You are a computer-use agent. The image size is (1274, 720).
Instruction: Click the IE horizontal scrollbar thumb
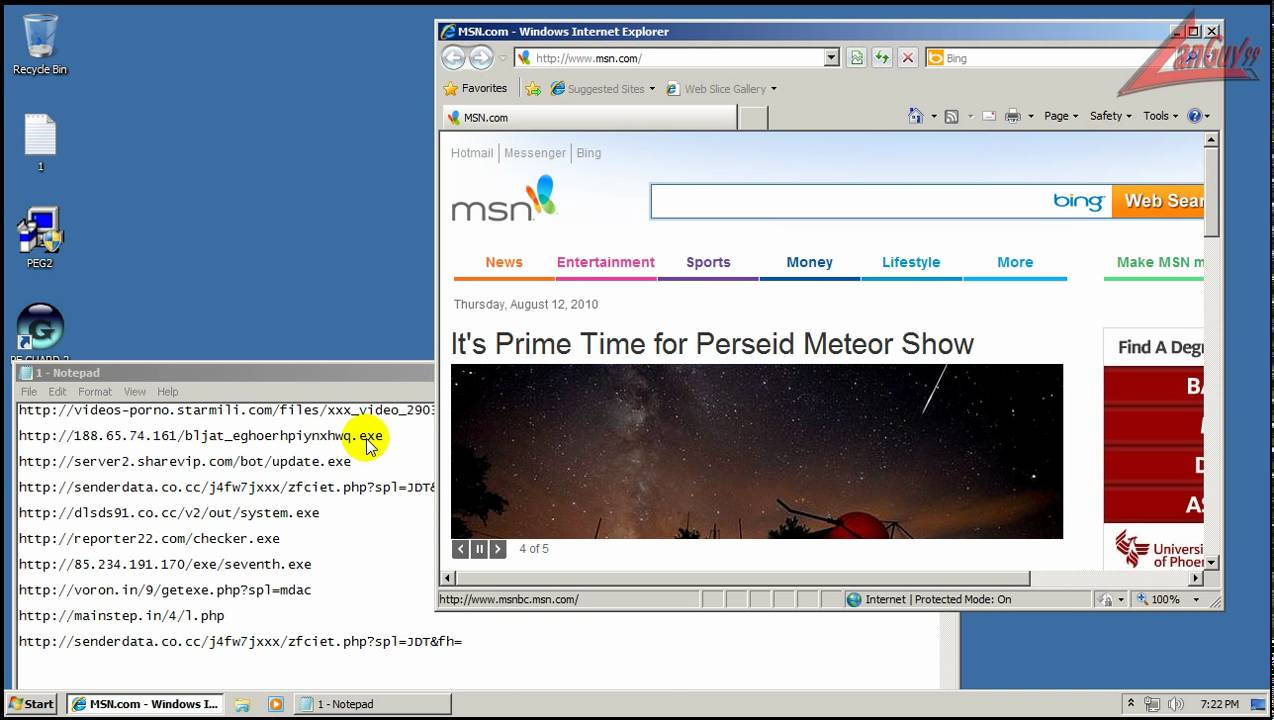pos(743,578)
